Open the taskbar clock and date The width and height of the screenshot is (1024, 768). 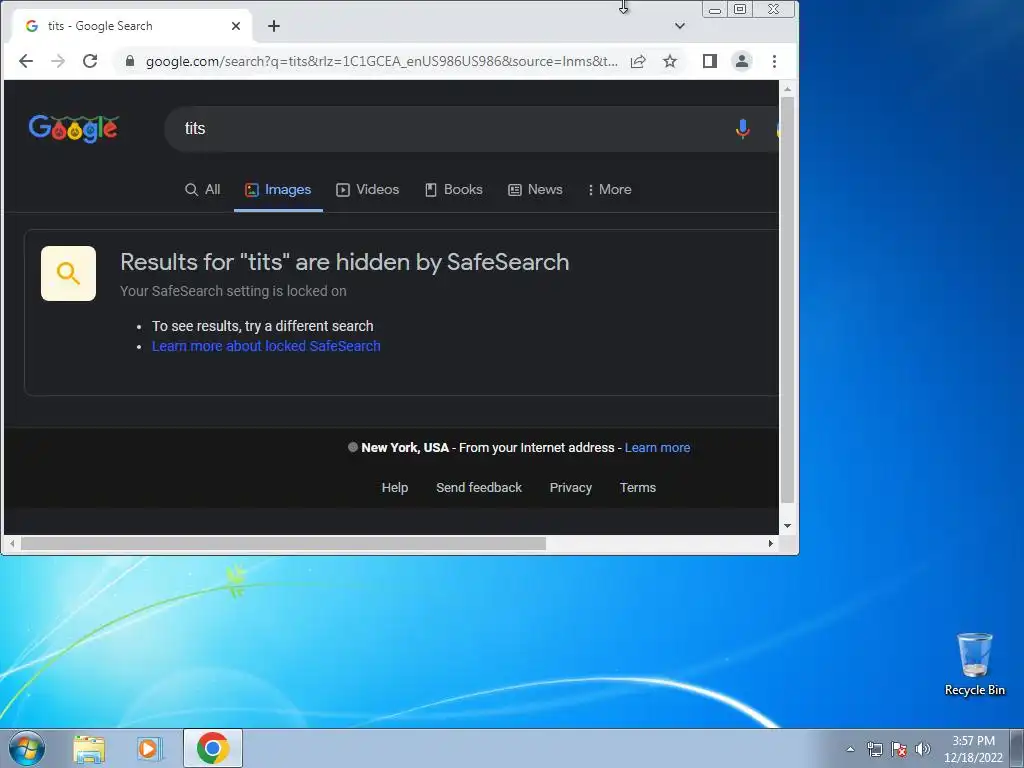pos(973,749)
